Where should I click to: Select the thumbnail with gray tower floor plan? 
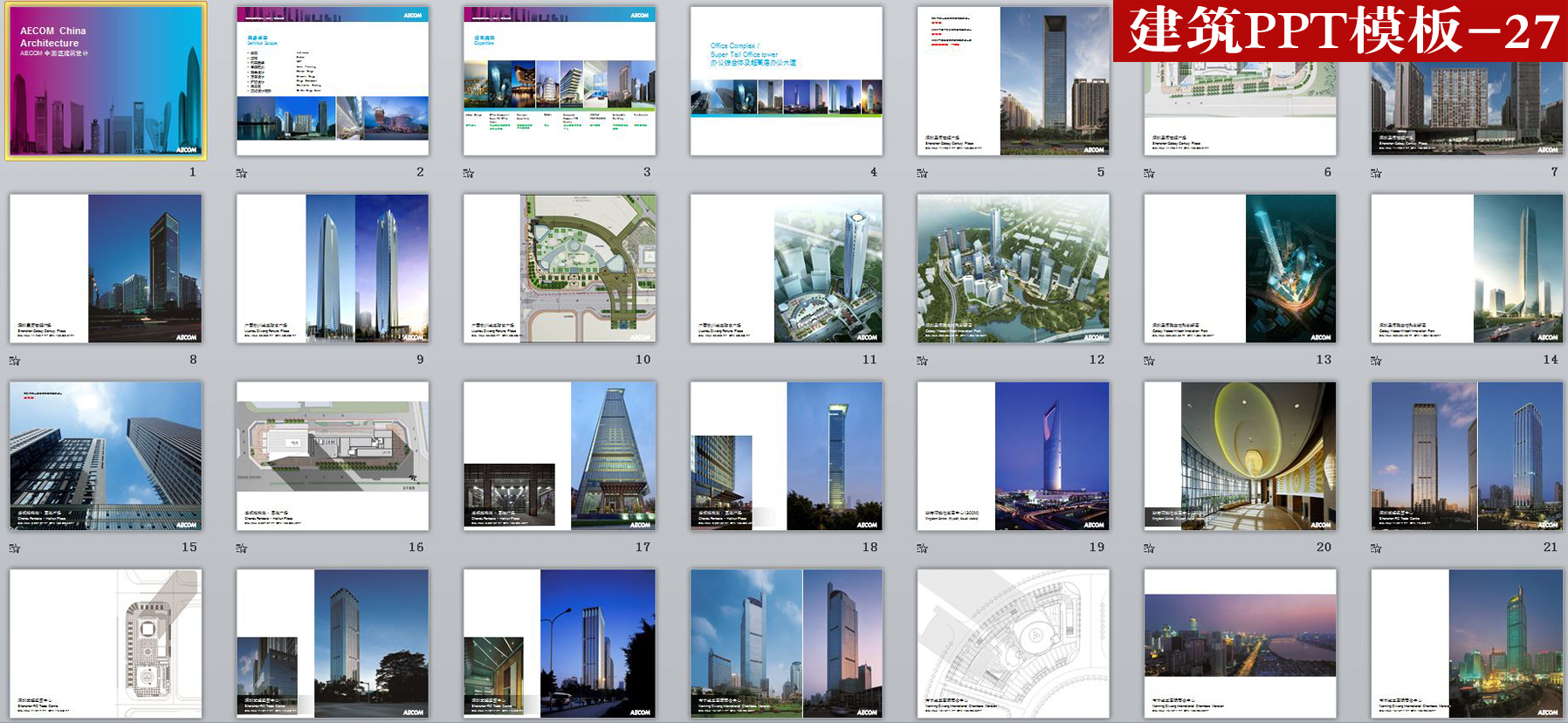click(x=106, y=644)
